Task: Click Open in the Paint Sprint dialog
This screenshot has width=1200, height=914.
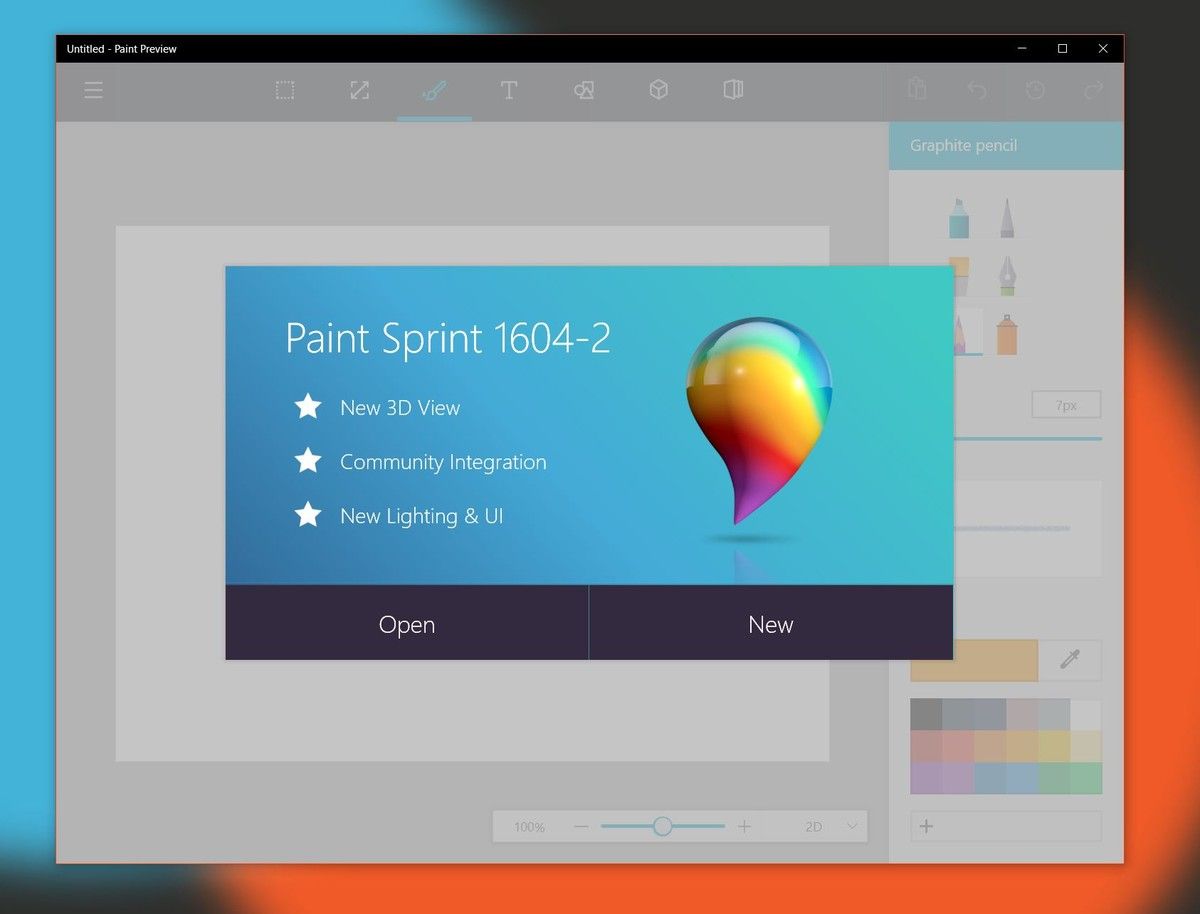Action: (406, 624)
